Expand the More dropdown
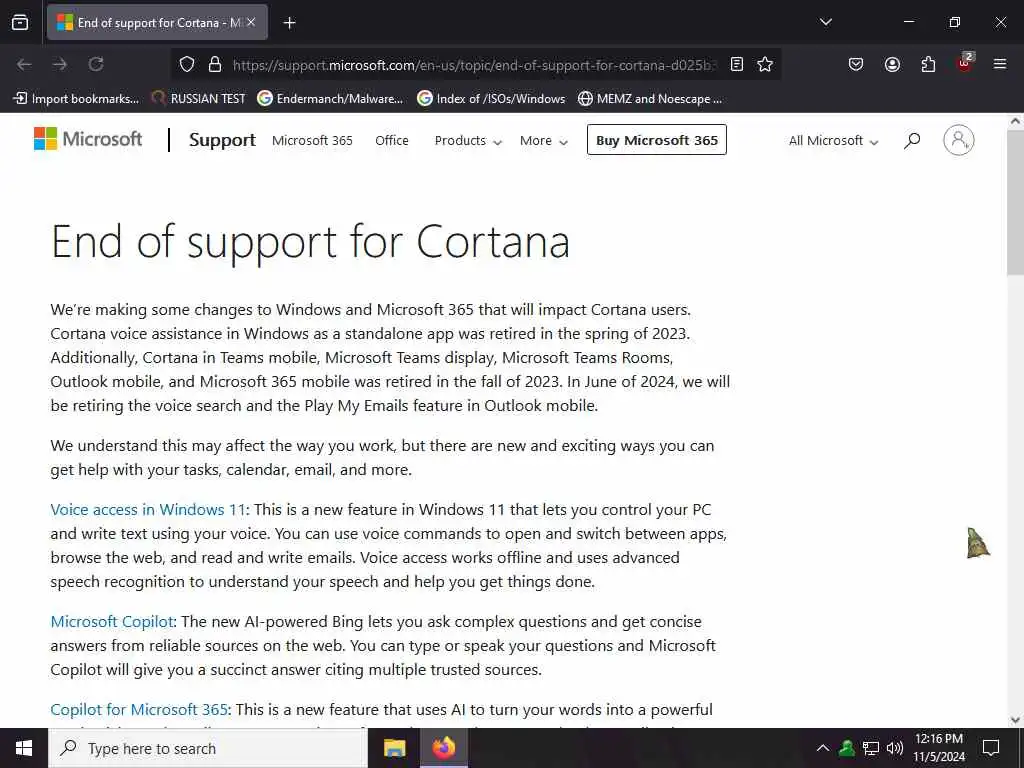 (544, 140)
